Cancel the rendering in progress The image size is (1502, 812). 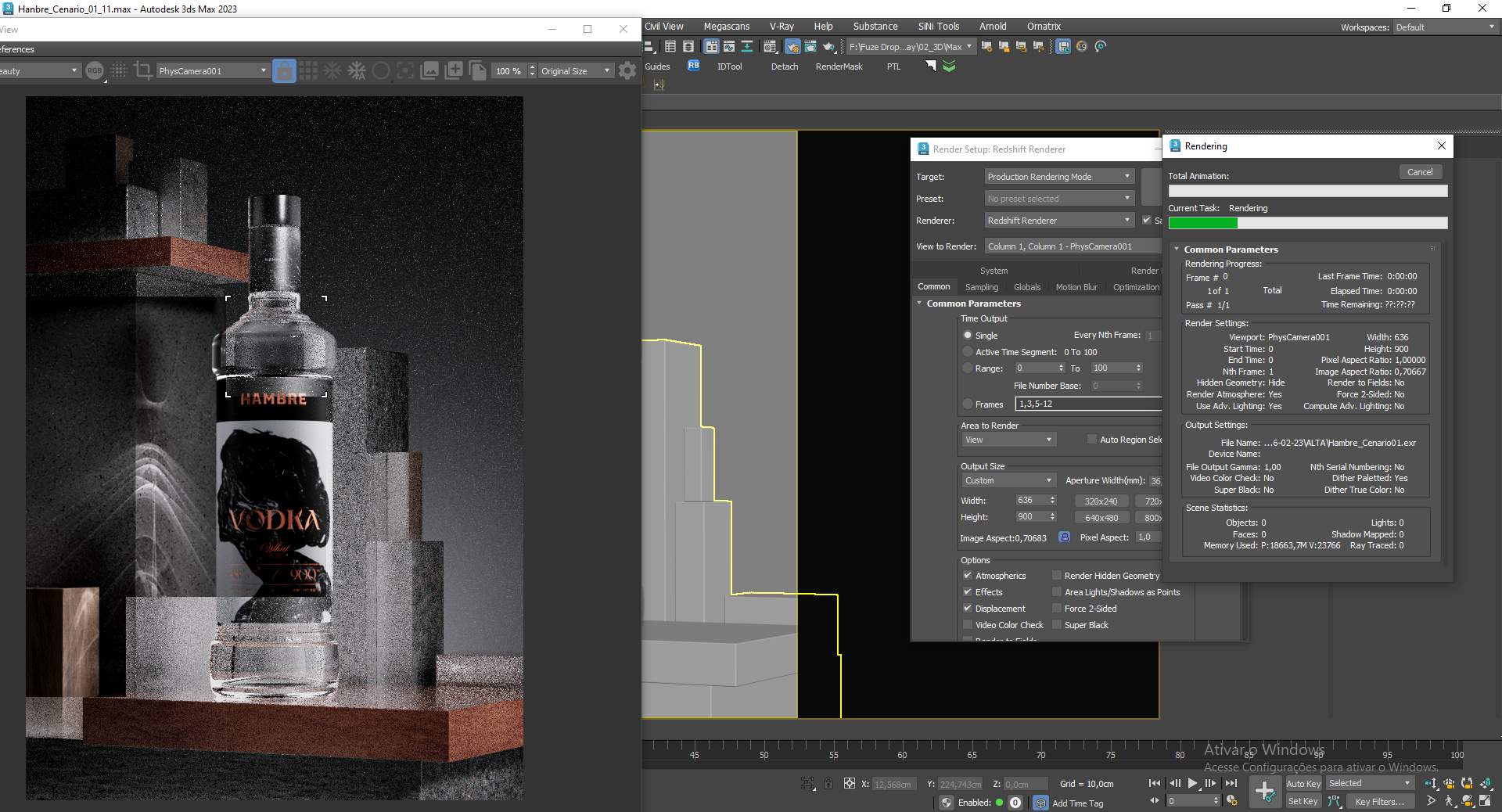1420,172
